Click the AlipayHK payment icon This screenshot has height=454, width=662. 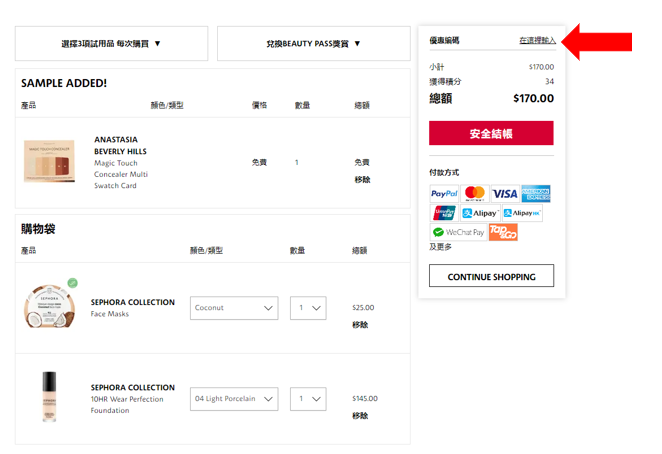pos(522,213)
